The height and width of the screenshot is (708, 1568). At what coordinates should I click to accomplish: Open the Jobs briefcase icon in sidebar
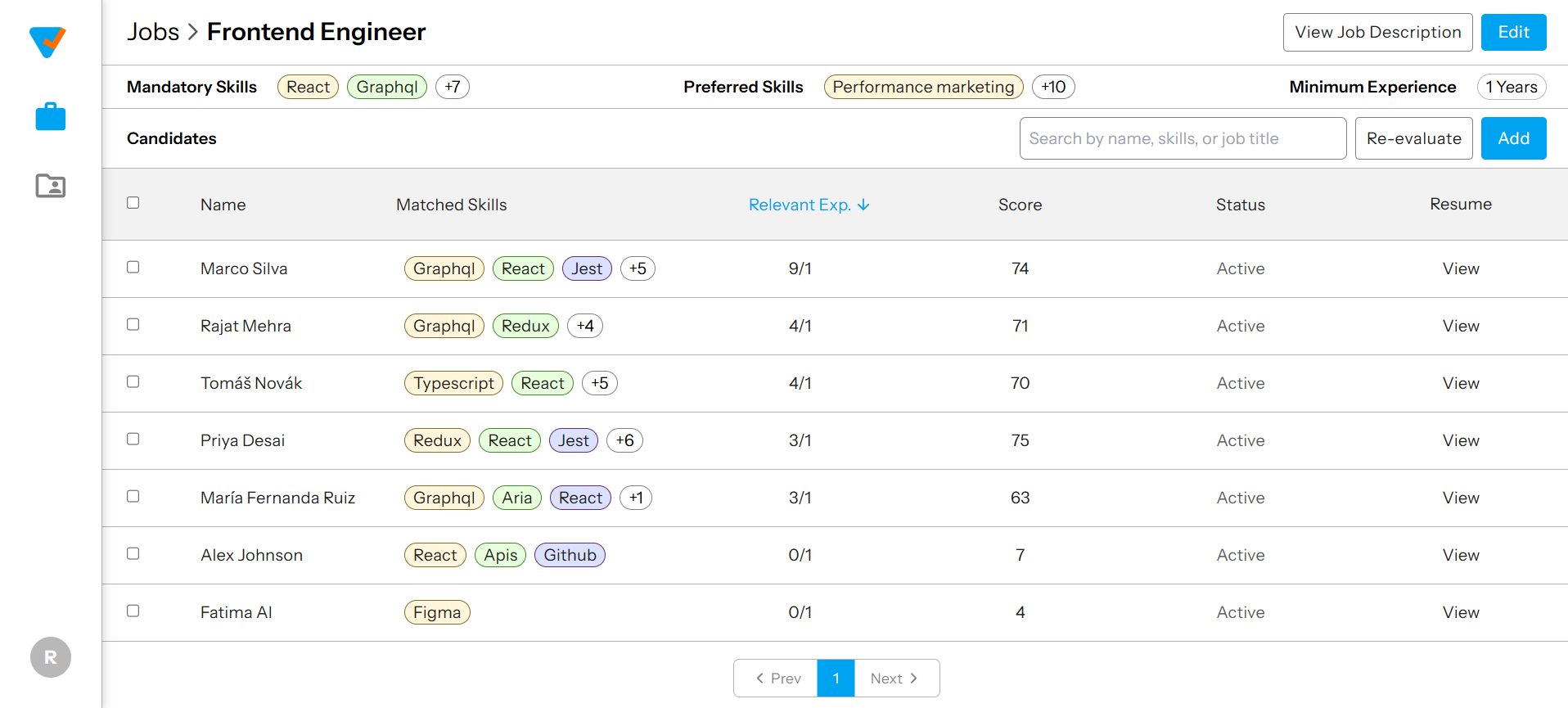click(51, 116)
